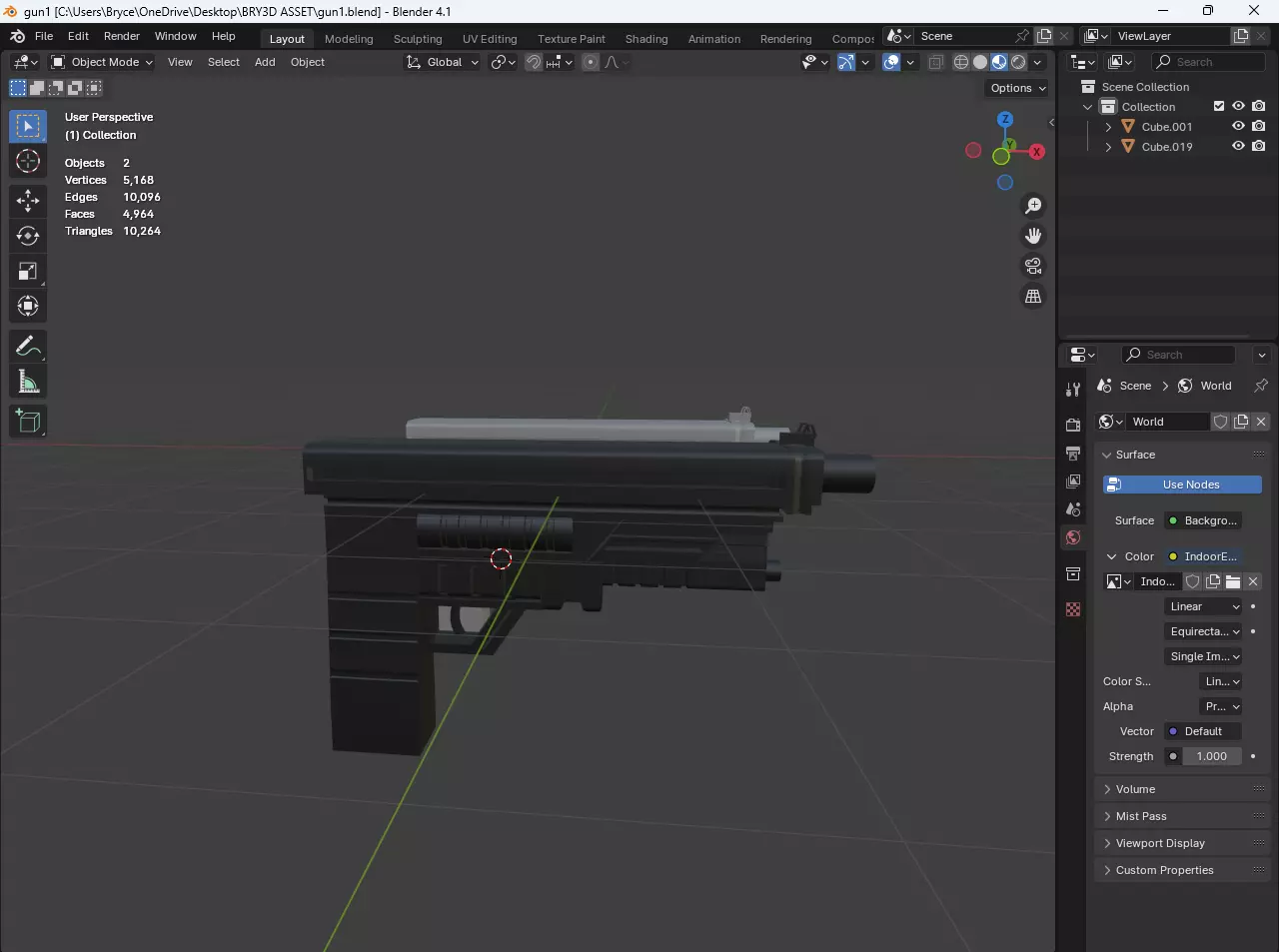Open the View Layer properties tab

(1073, 480)
